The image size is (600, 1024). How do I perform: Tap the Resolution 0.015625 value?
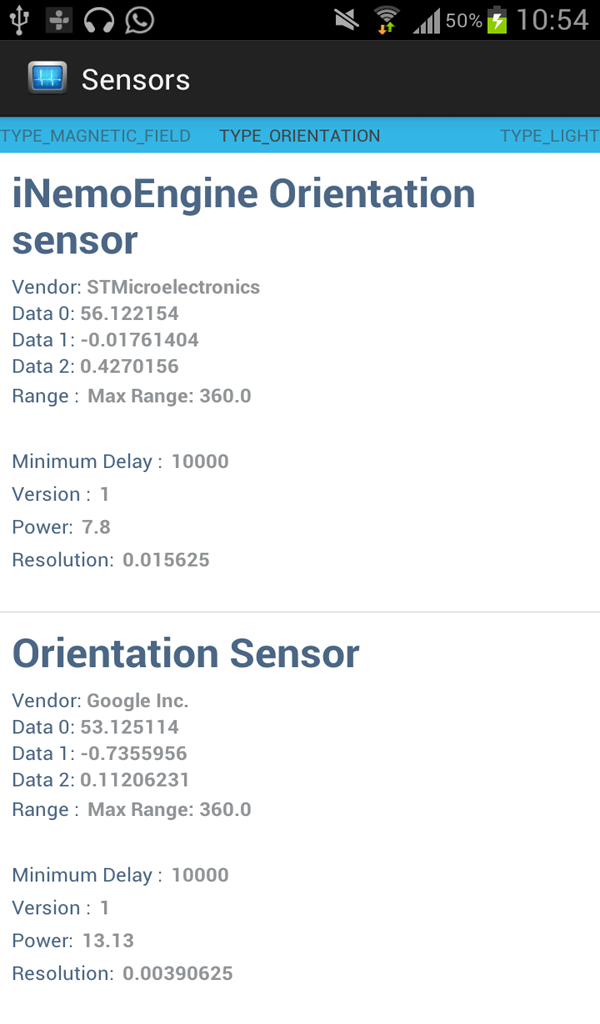[110, 560]
